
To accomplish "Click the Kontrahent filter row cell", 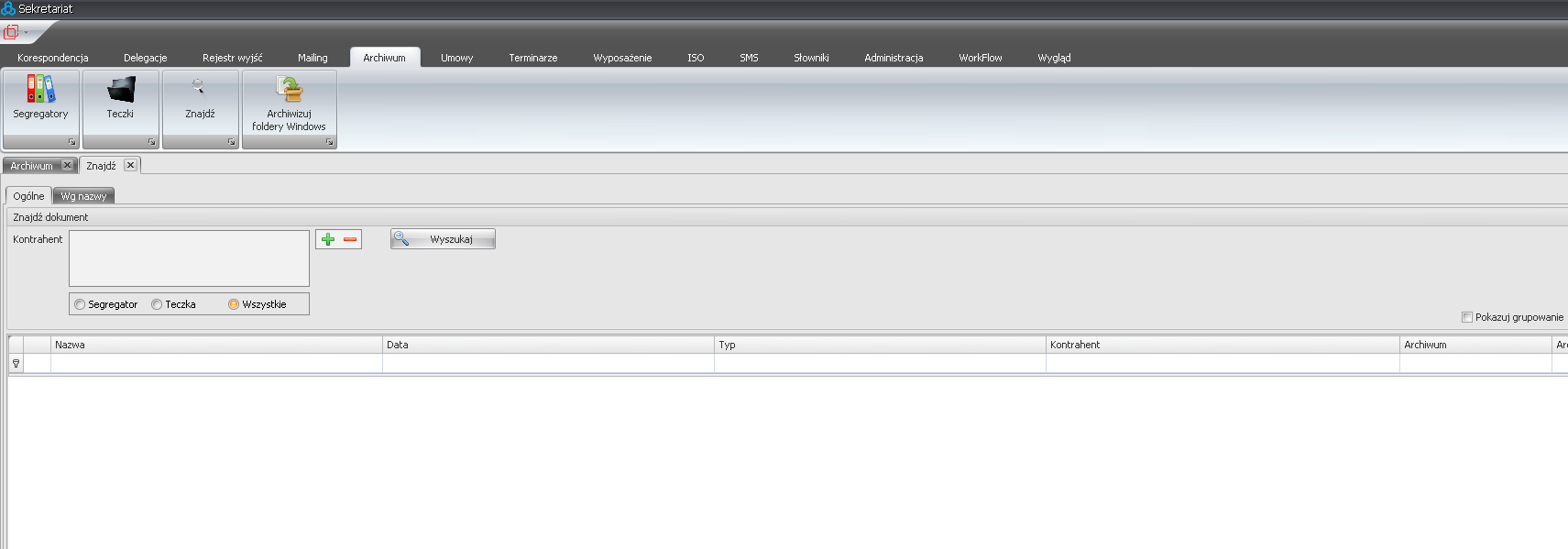I will (1223, 364).
